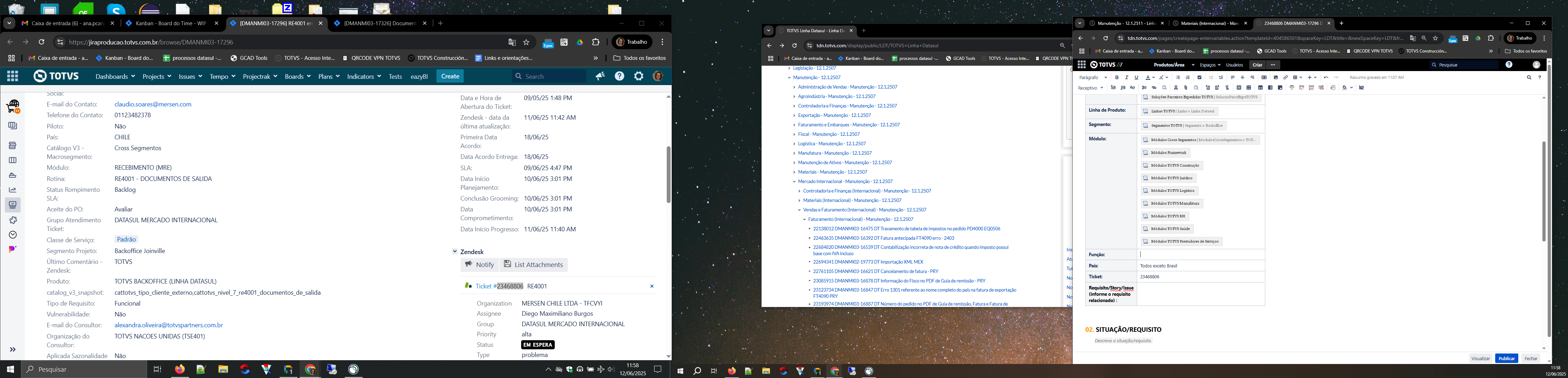The image size is (1568, 378).
Task: Open the reports chart icon in Jira sidebar
Action: 12,190
